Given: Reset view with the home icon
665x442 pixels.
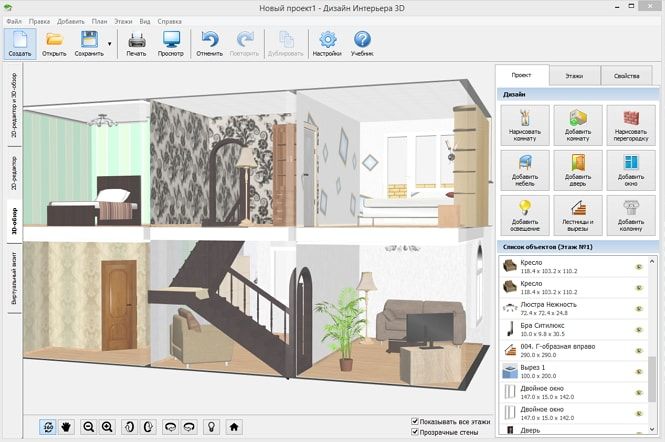Looking at the screenshot, I should pyautogui.click(x=234, y=427).
